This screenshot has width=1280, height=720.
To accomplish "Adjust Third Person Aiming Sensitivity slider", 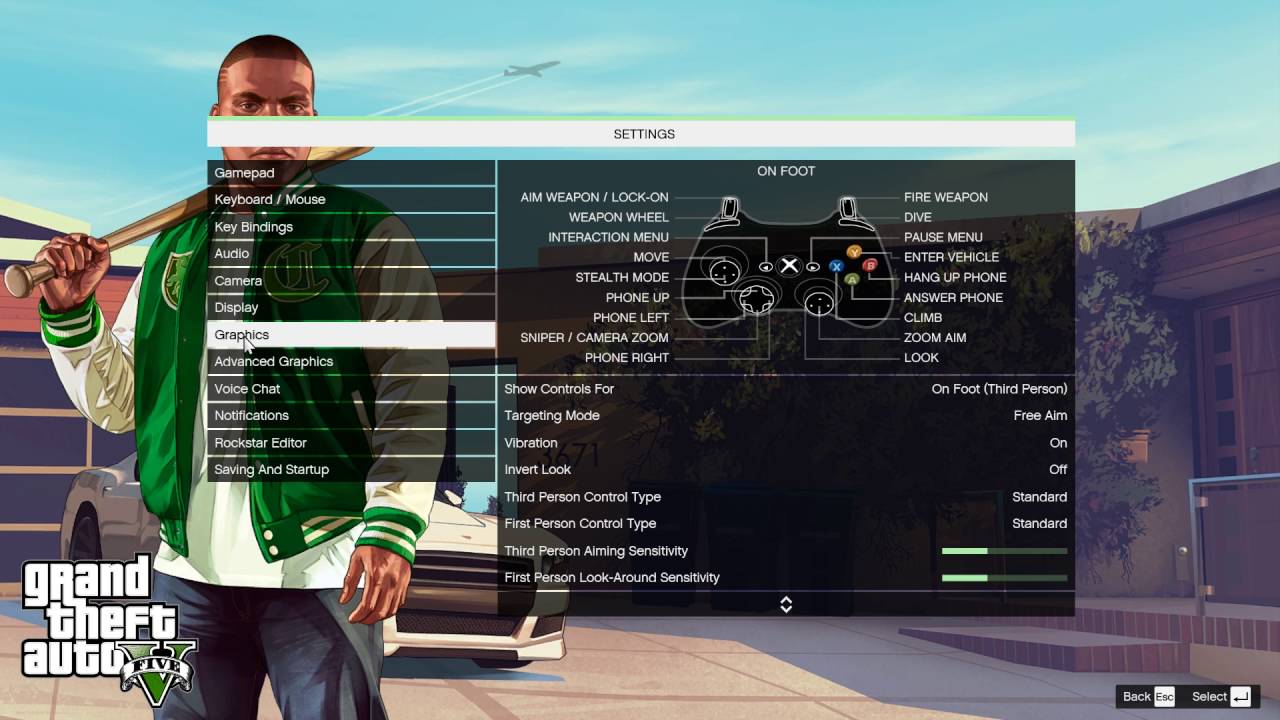I will [x=1004, y=551].
